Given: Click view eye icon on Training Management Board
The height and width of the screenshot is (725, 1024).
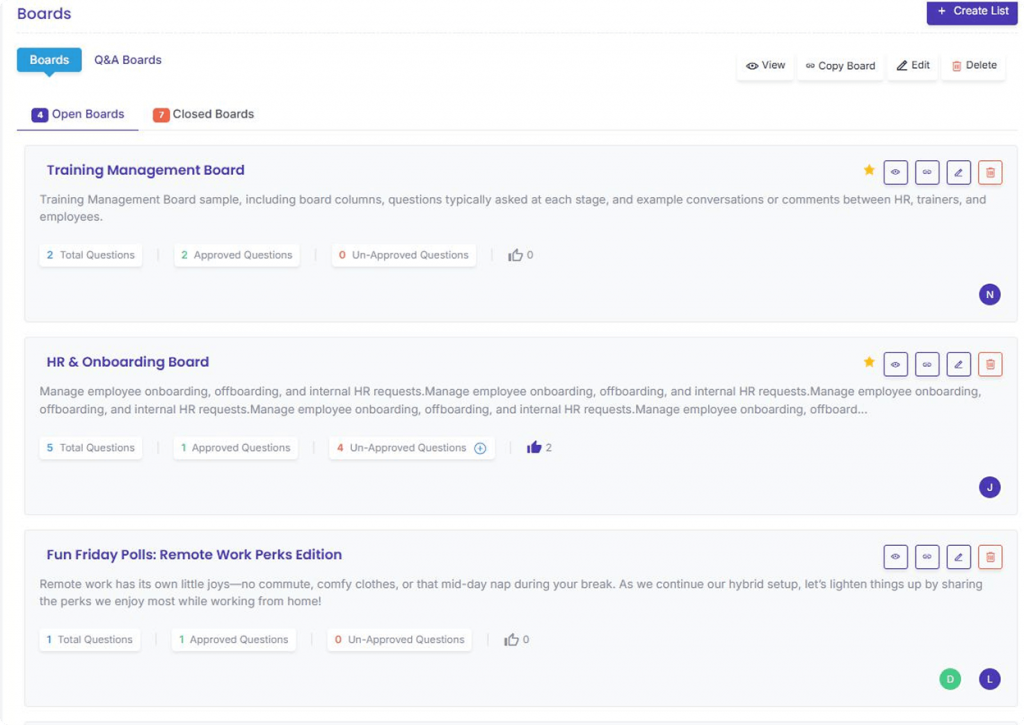Looking at the screenshot, I should coord(895,172).
